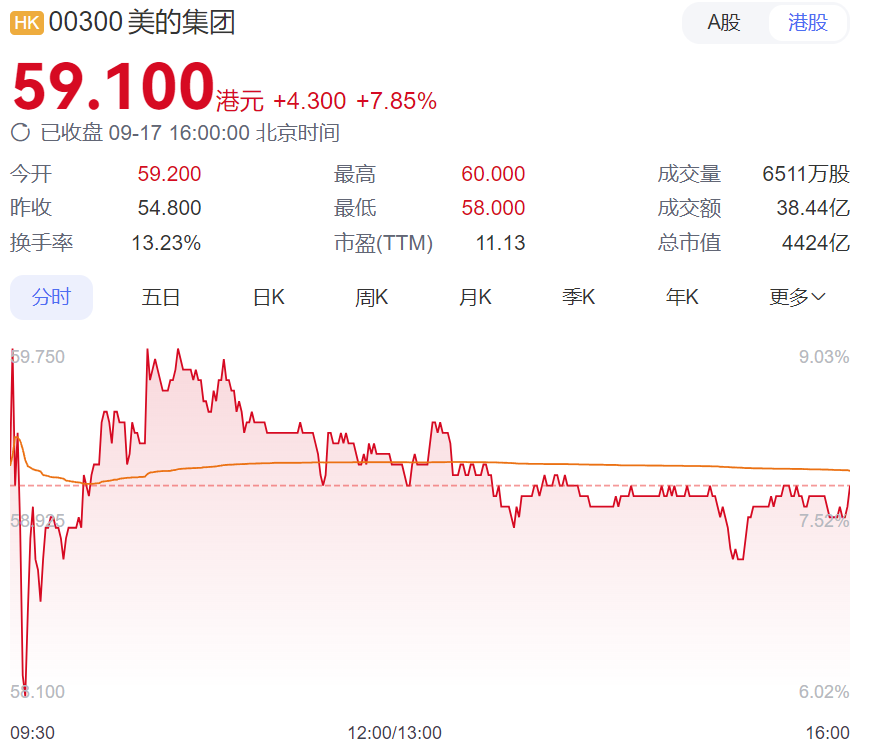Click the 今开 label
The width and height of the screenshot is (873, 751).
(31, 174)
